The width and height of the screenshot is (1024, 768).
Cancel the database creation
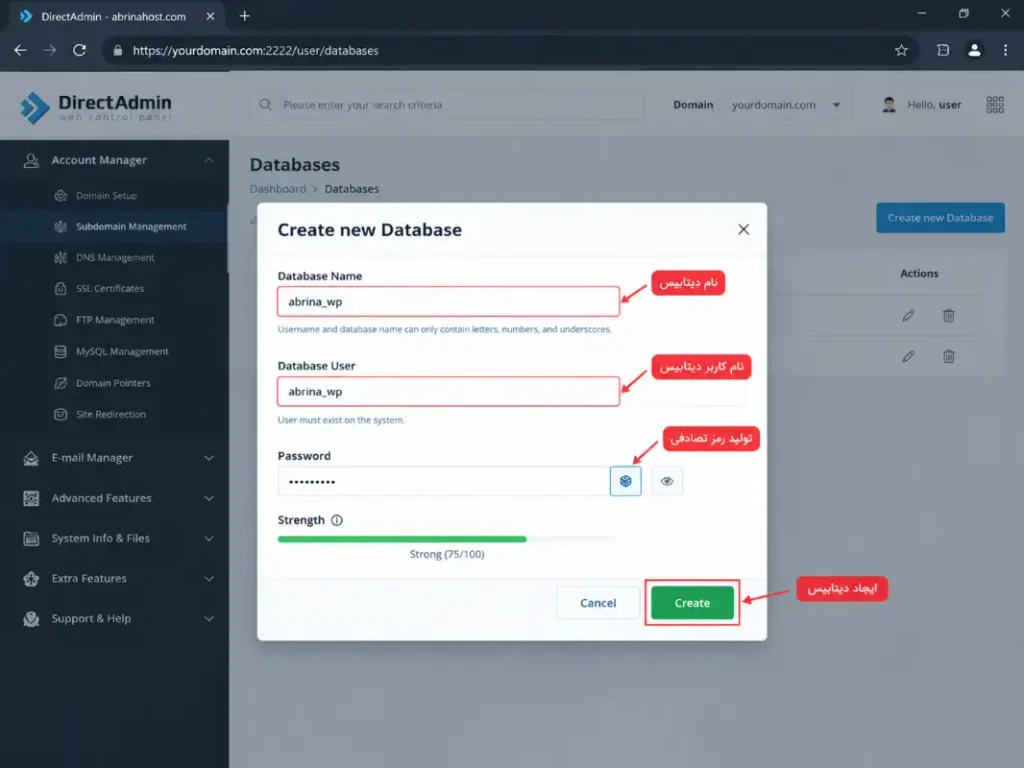pyautogui.click(x=598, y=603)
